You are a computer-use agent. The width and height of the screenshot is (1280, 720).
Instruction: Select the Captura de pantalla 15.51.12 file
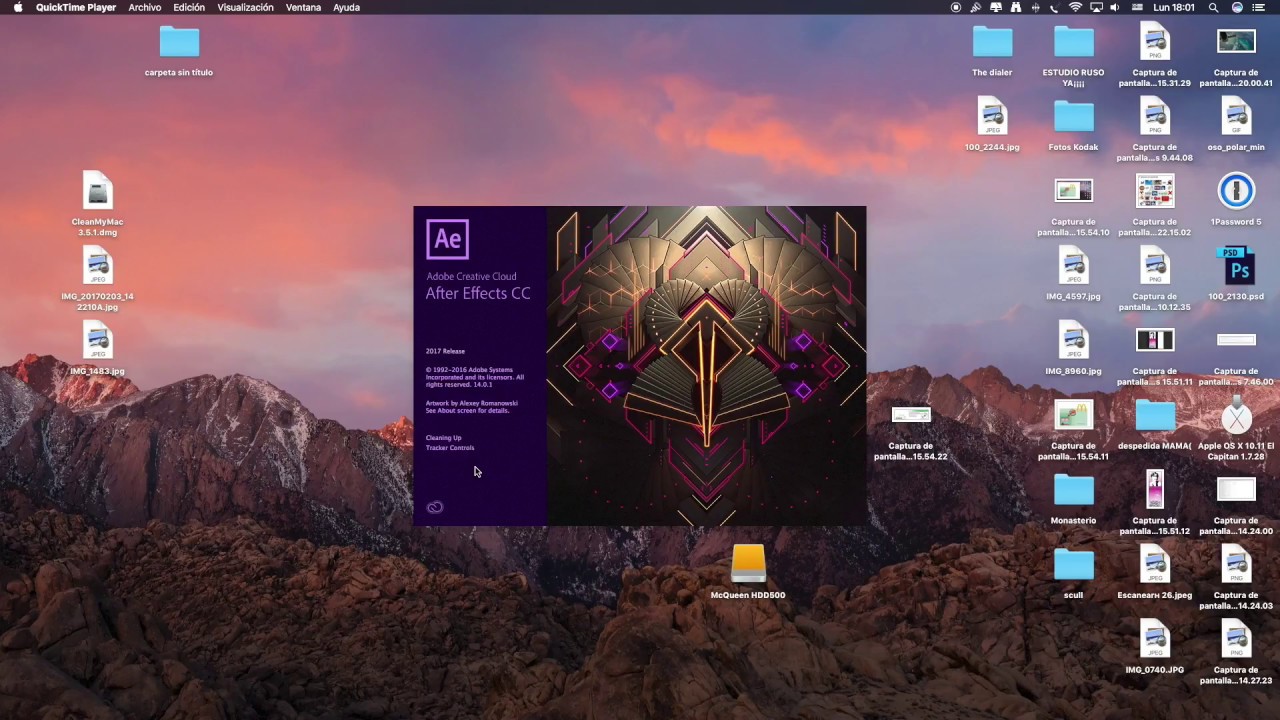pyautogui.click(x=1154, y=490)
